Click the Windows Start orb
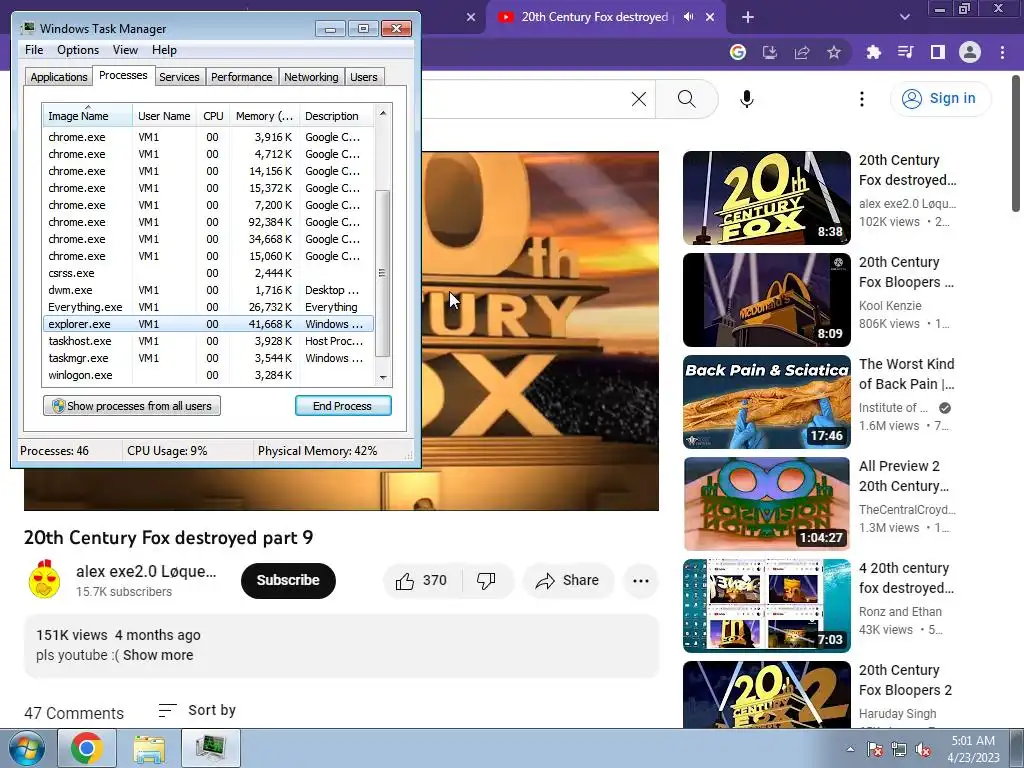The width and height of the screenshot is (1024, 768). click(x=27, y=748)
